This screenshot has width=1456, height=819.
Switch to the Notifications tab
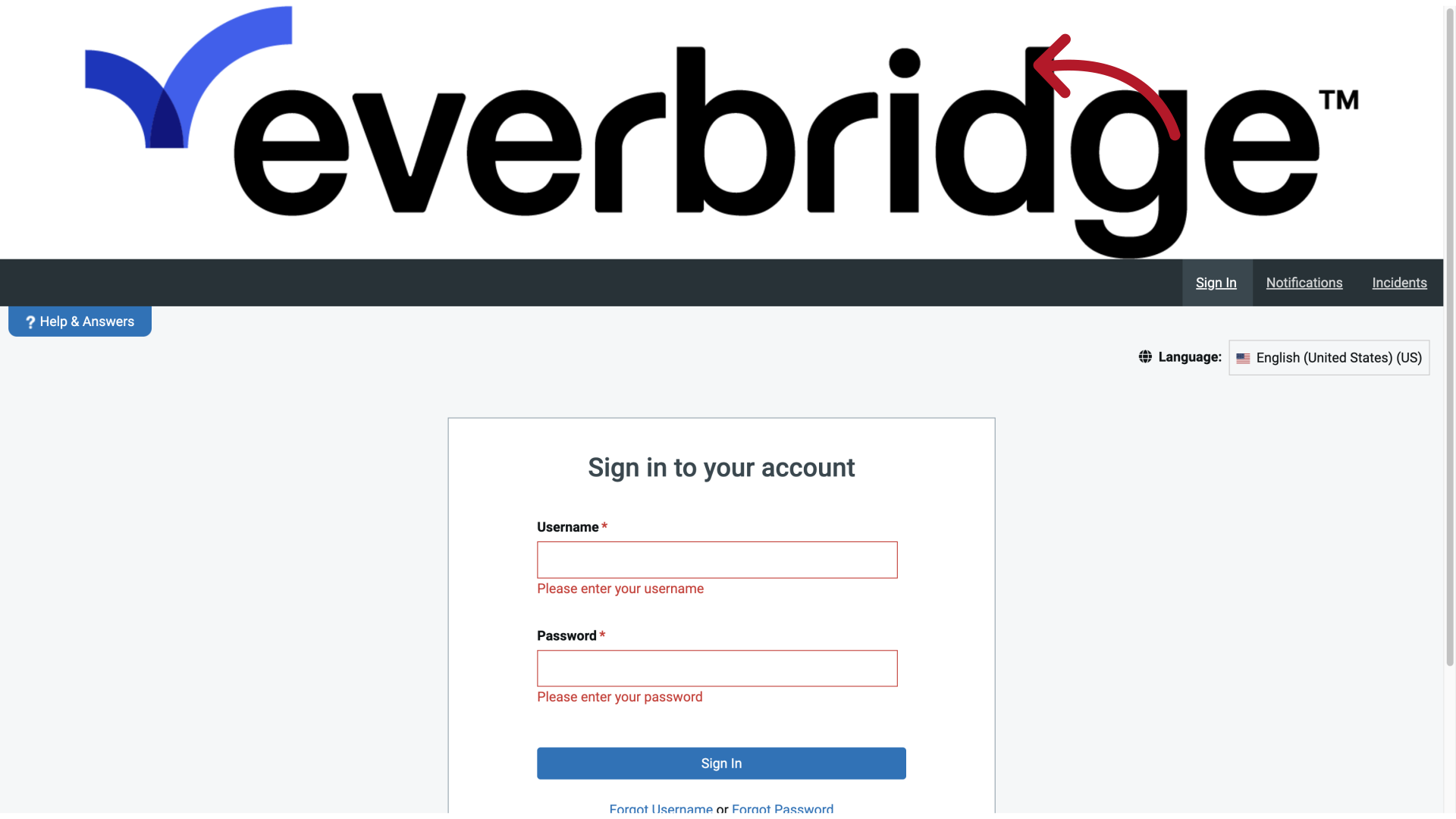(x=1304, y=283)
